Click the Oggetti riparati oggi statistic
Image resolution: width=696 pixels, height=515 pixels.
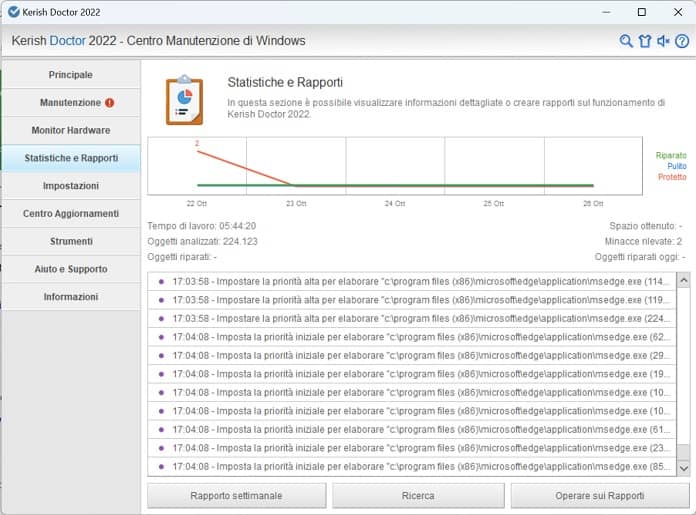pyautogui.click(x=640, y=257)
